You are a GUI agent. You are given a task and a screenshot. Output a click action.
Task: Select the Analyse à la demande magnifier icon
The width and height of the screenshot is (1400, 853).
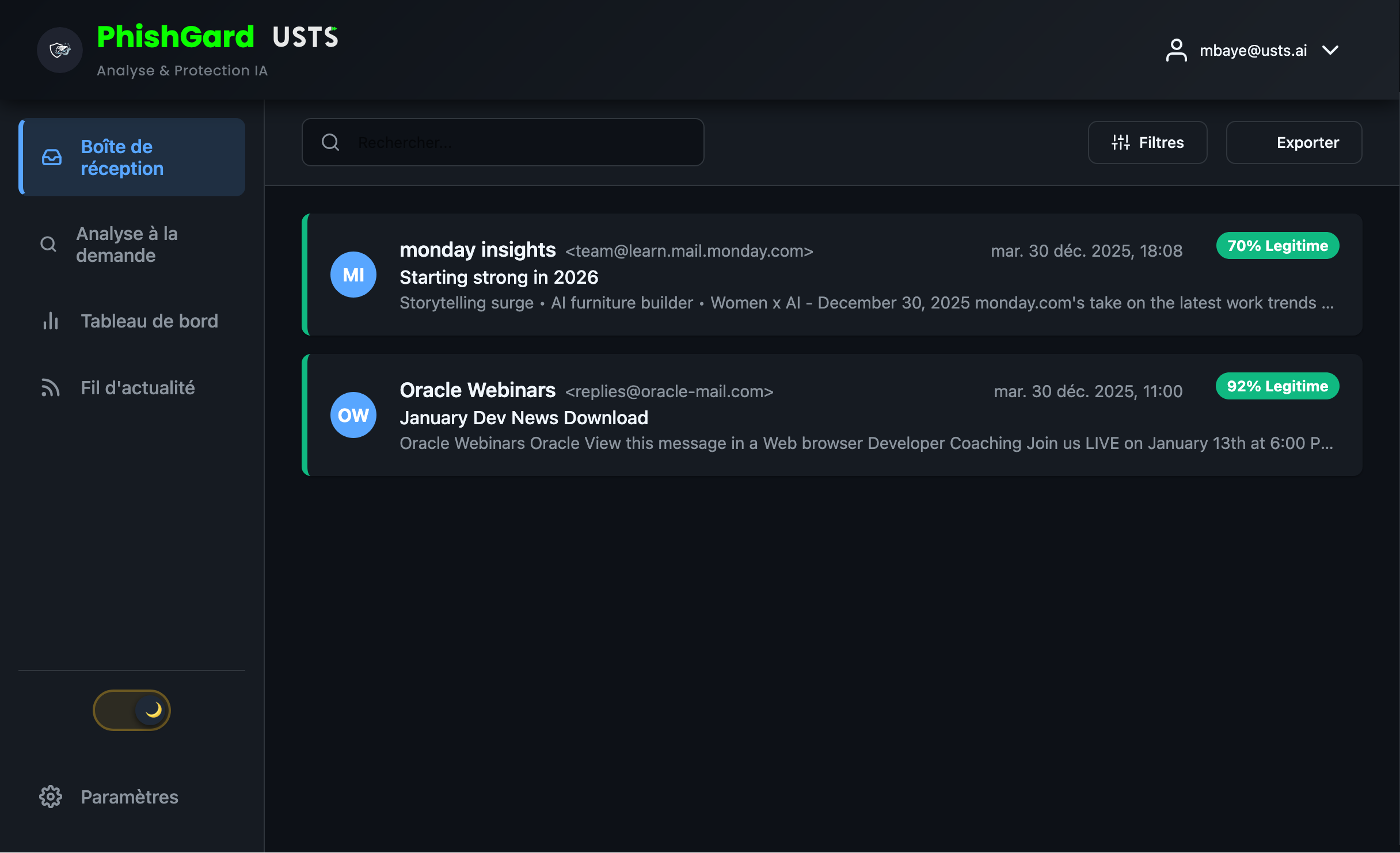(48, 244)
